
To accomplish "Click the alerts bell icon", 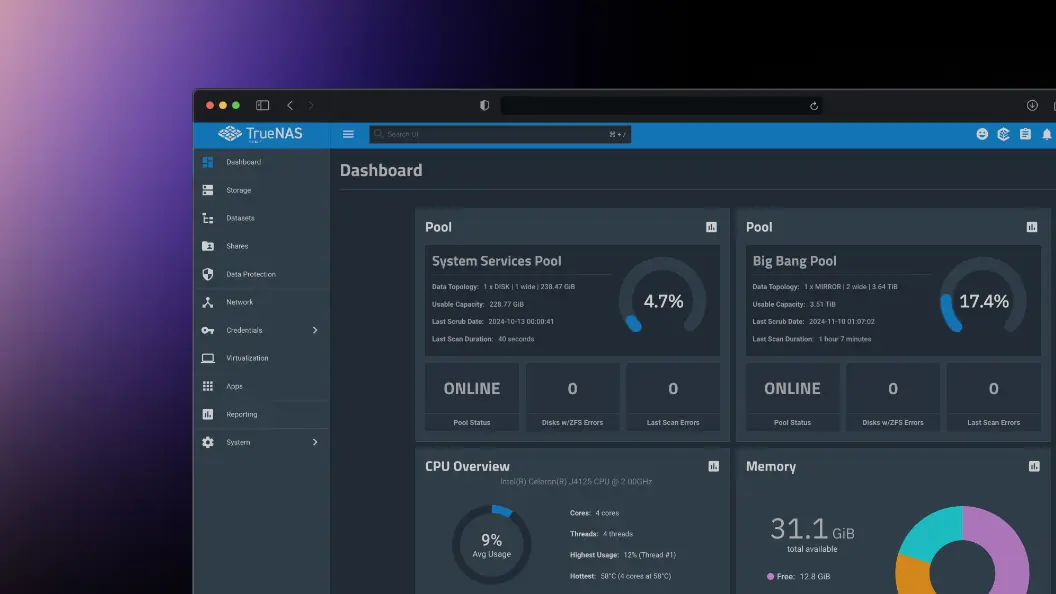I will [1047, 134].
